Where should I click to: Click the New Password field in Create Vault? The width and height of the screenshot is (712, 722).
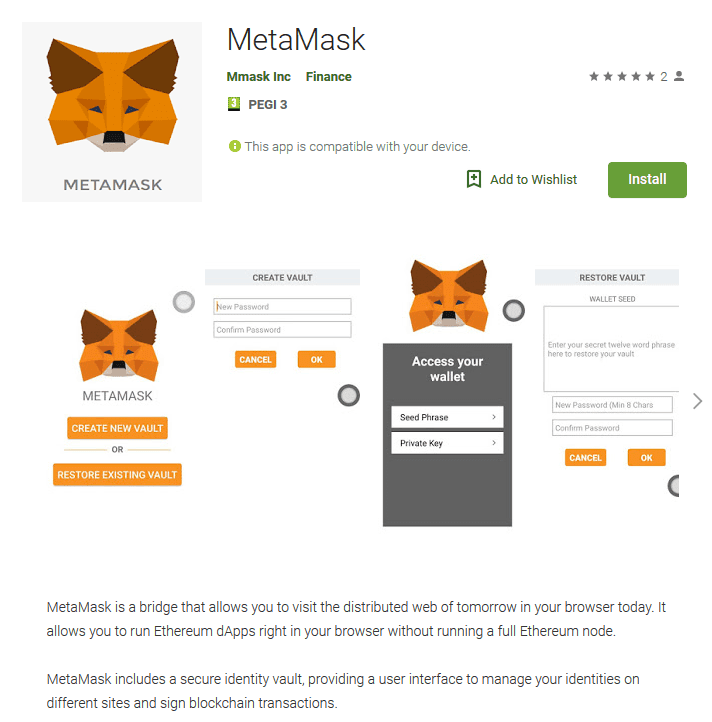(282, 307)
